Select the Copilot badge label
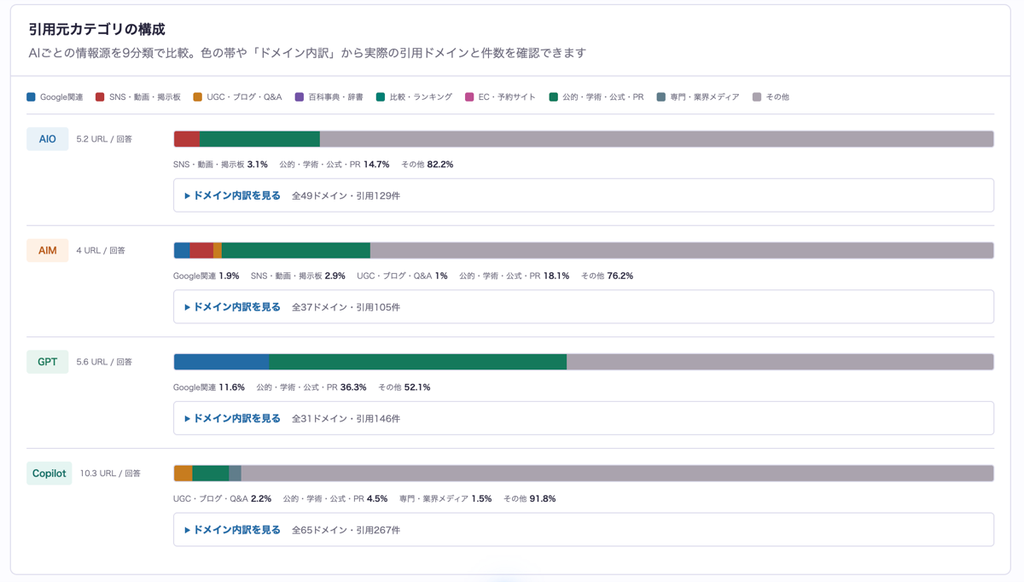 pyautogui.click(x=49, y=473)
